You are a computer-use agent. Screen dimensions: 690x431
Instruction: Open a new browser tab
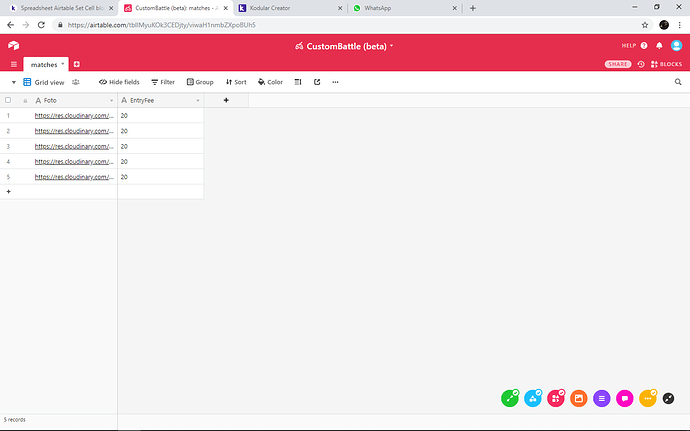[x=473, y=8]
